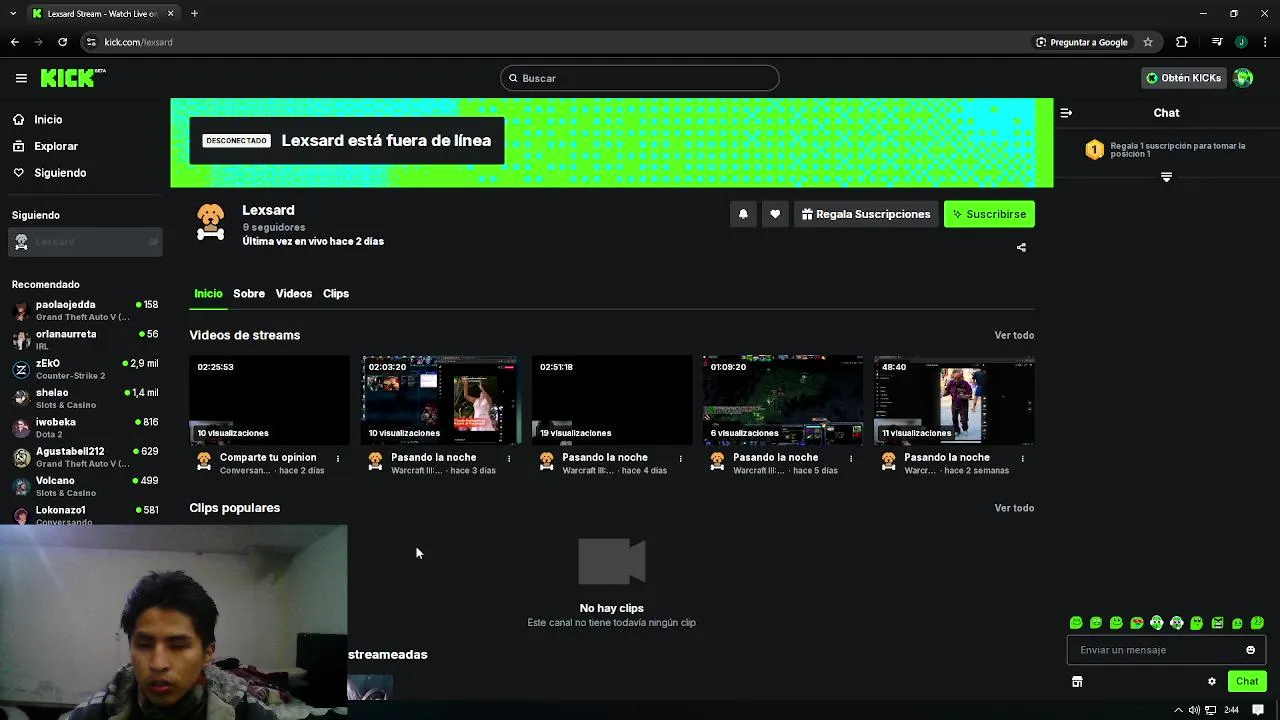The image size is (1280, 720).
Task: Click the share icon below Suscribirse
Action: pos(1021,247)
